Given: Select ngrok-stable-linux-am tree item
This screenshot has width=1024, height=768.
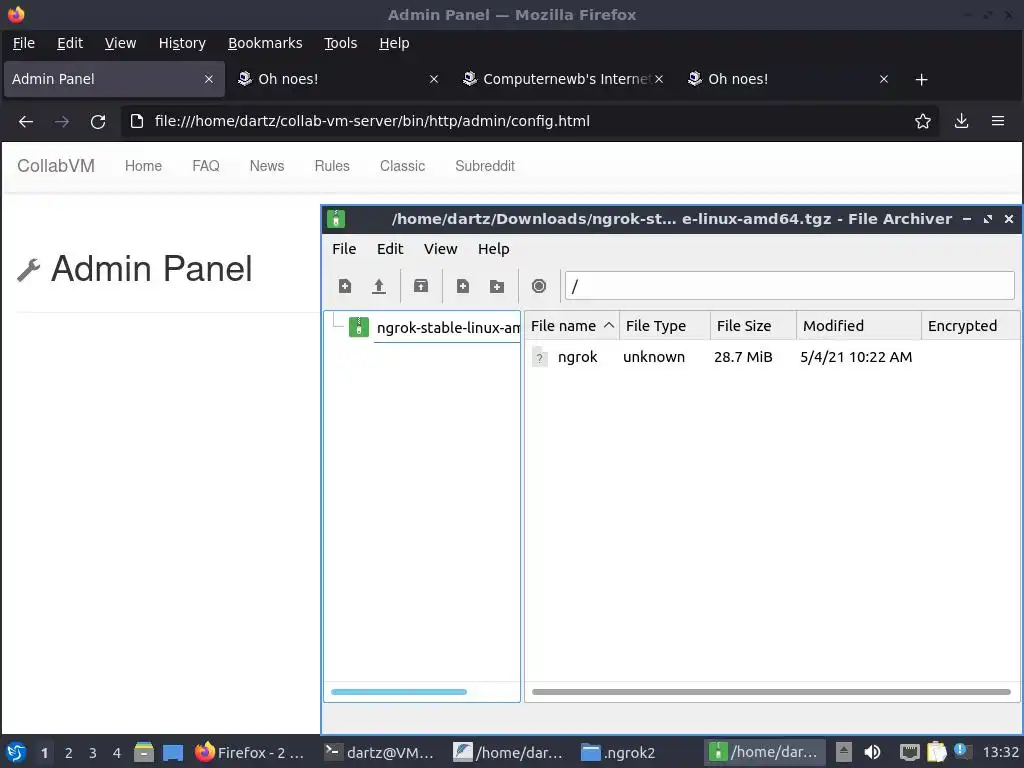Looking at the screenshot, I should click(x=448, y=327).
